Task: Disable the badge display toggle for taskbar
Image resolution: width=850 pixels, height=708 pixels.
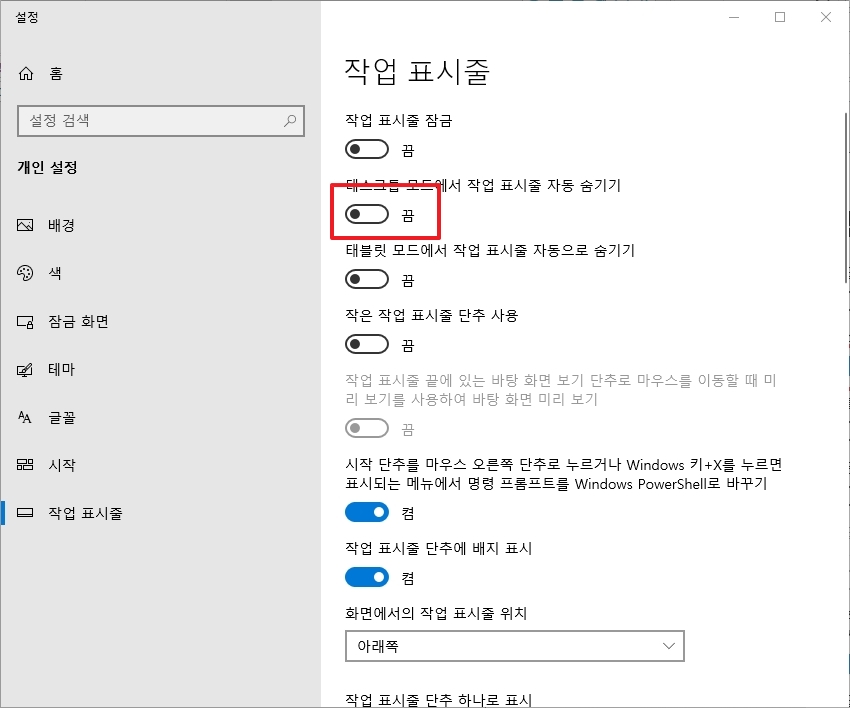Action: [366, 576]
